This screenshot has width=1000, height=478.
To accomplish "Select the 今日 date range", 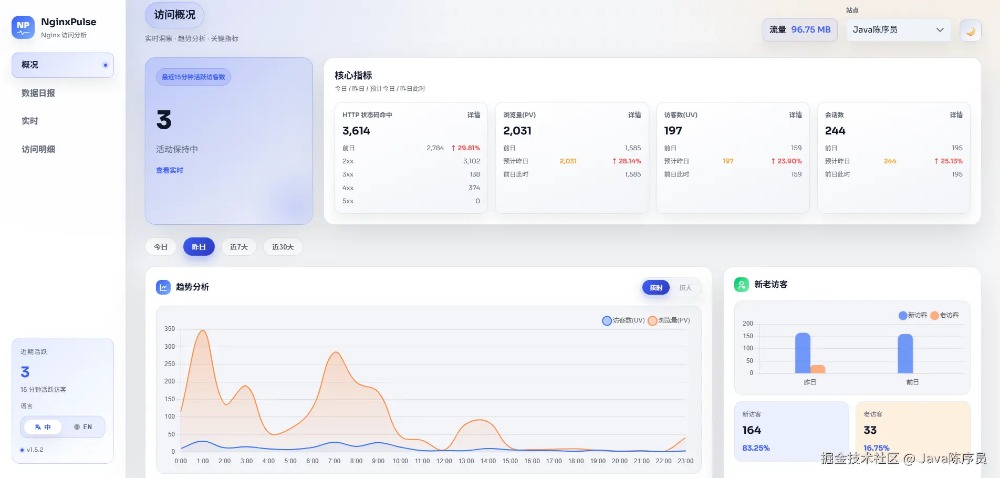I will [160, 247].
